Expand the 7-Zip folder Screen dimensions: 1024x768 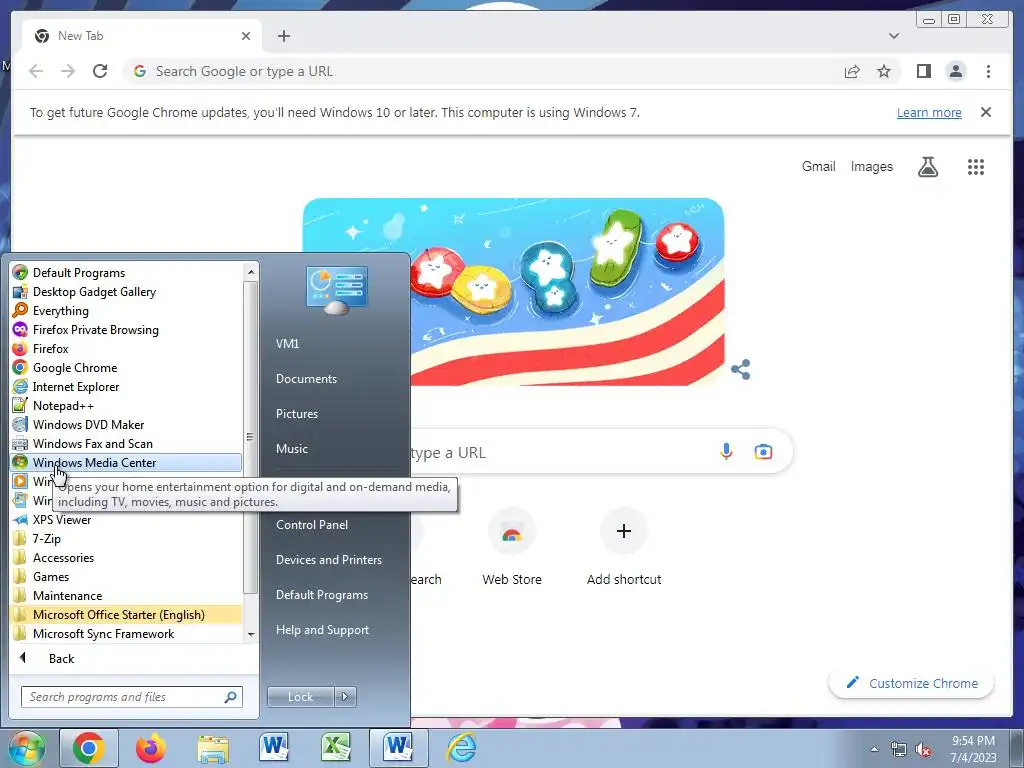click(x=127, y=539)
